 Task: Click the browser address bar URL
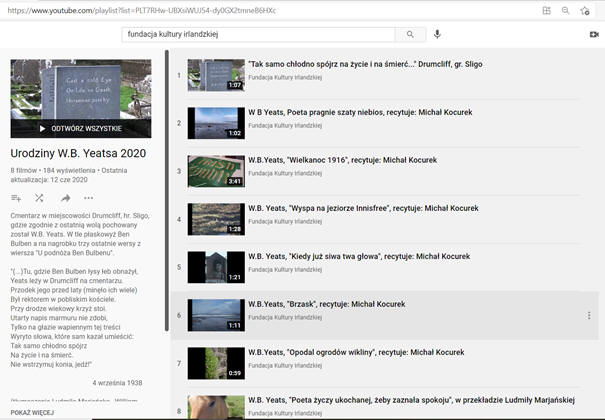(142, 11)
